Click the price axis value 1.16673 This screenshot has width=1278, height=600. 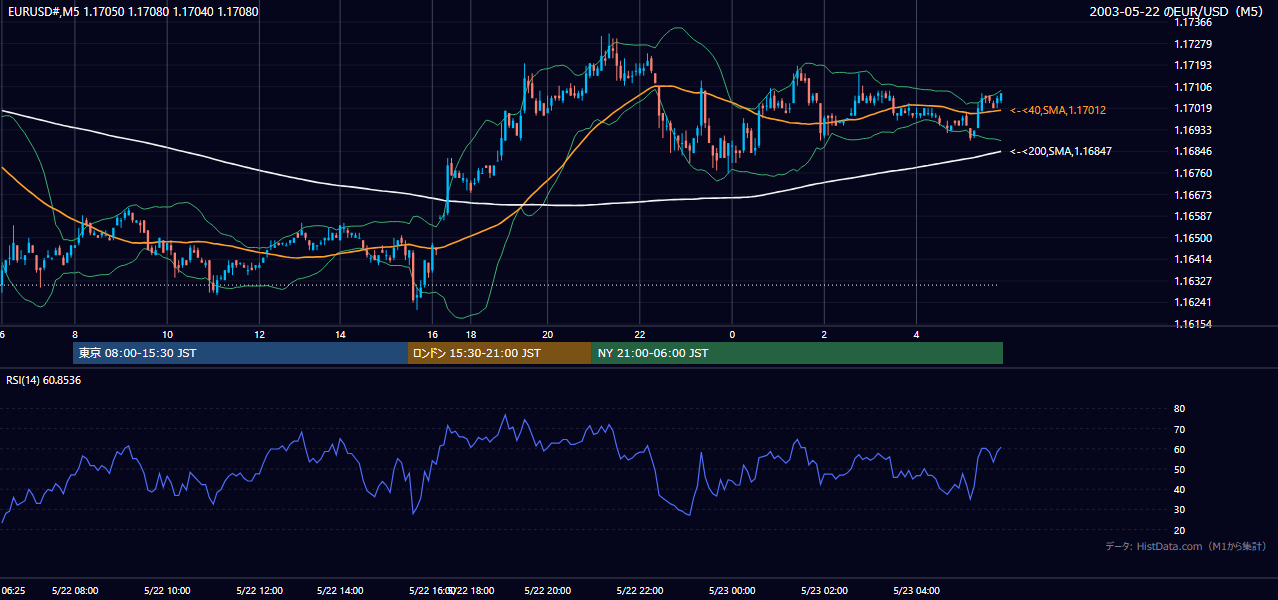1193,195
